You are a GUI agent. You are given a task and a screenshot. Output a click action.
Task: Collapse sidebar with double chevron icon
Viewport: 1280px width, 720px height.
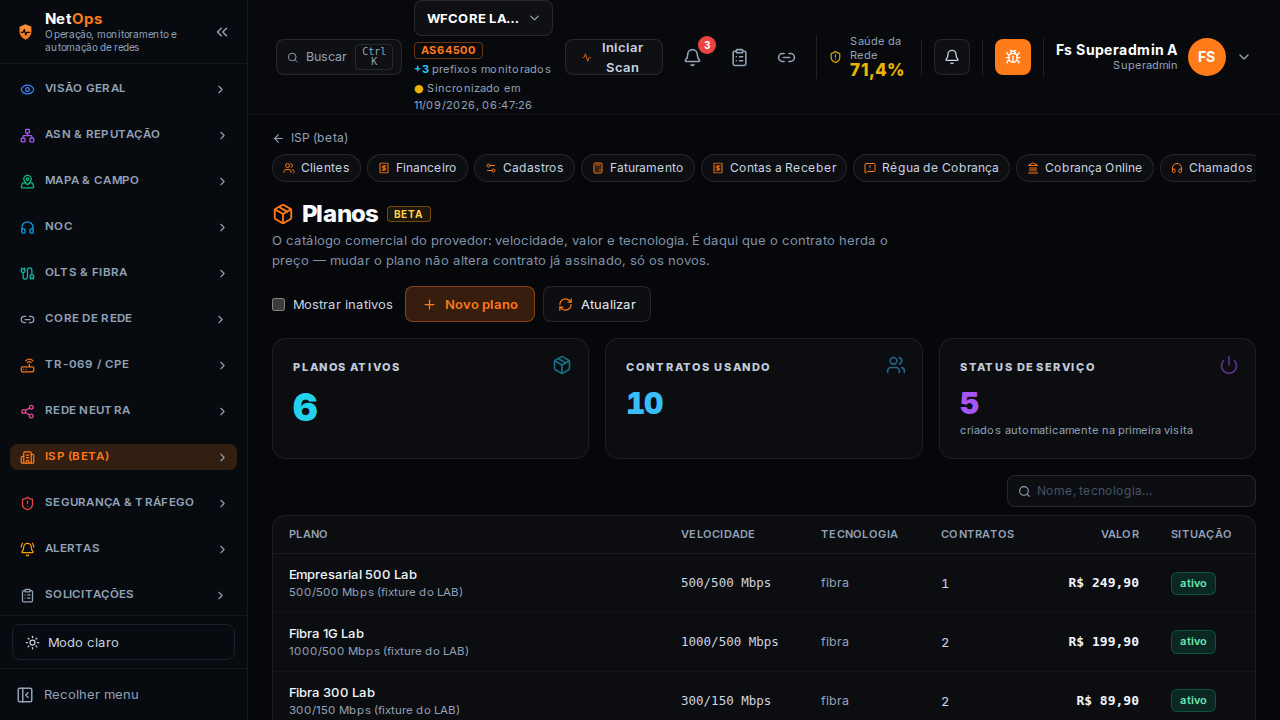pyautogui.click(x=222, y=32)
